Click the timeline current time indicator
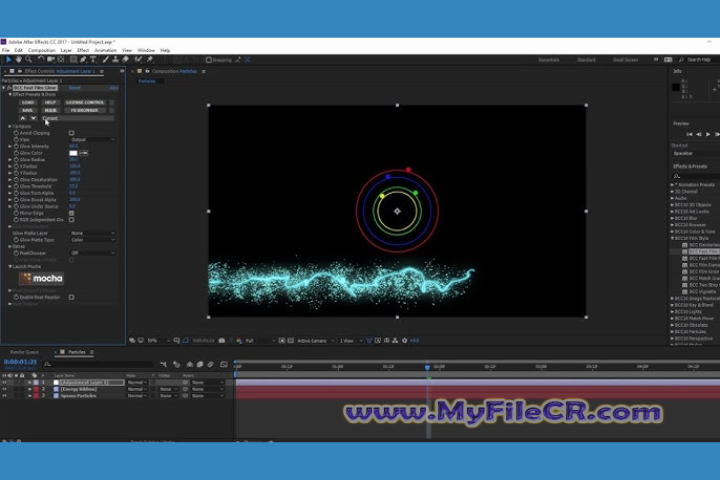 (428, 367)
